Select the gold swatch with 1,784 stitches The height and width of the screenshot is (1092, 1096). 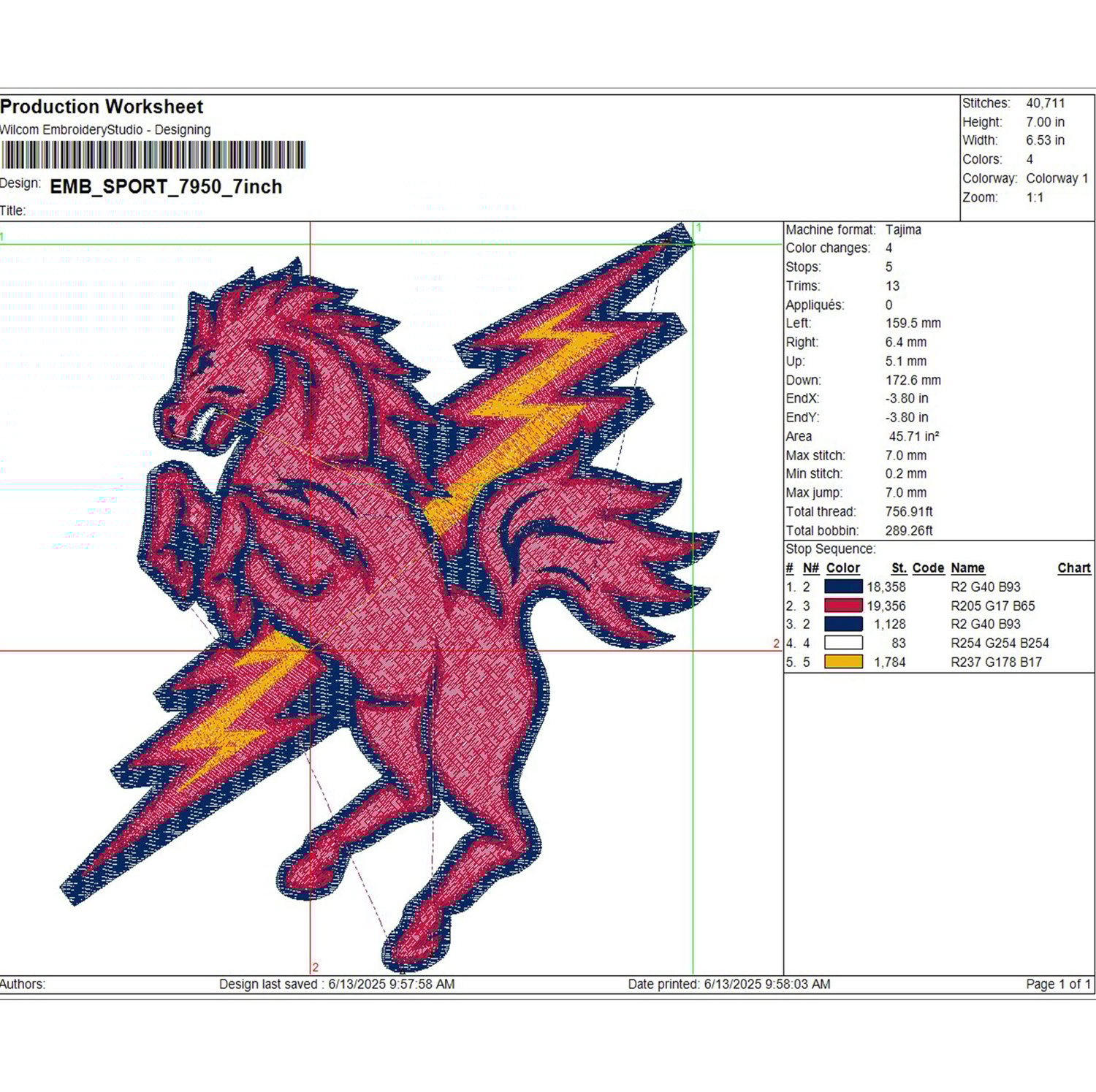pyautogui.click(x=843, y=662)
